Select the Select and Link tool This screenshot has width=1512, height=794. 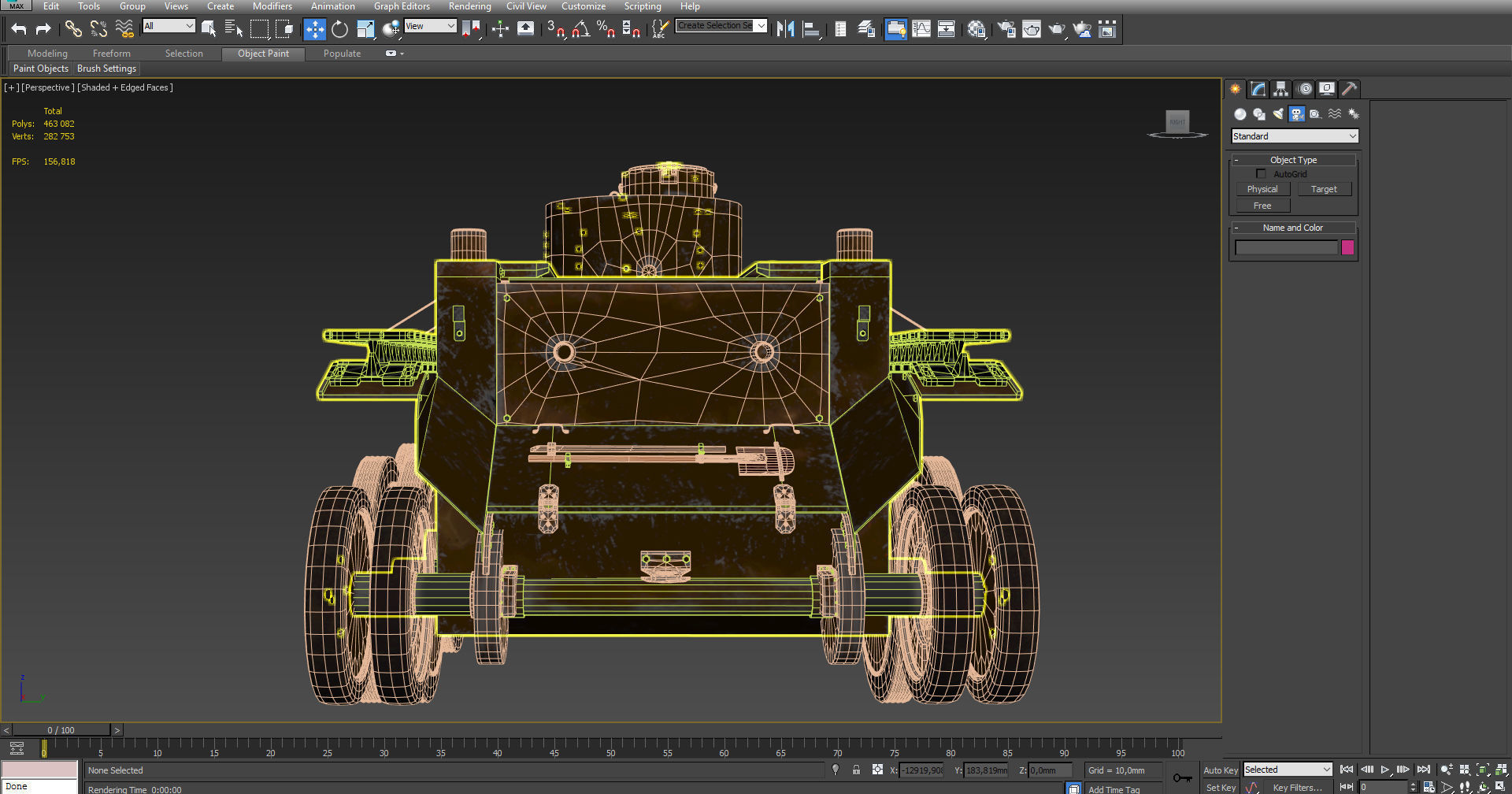coord(73,29)
